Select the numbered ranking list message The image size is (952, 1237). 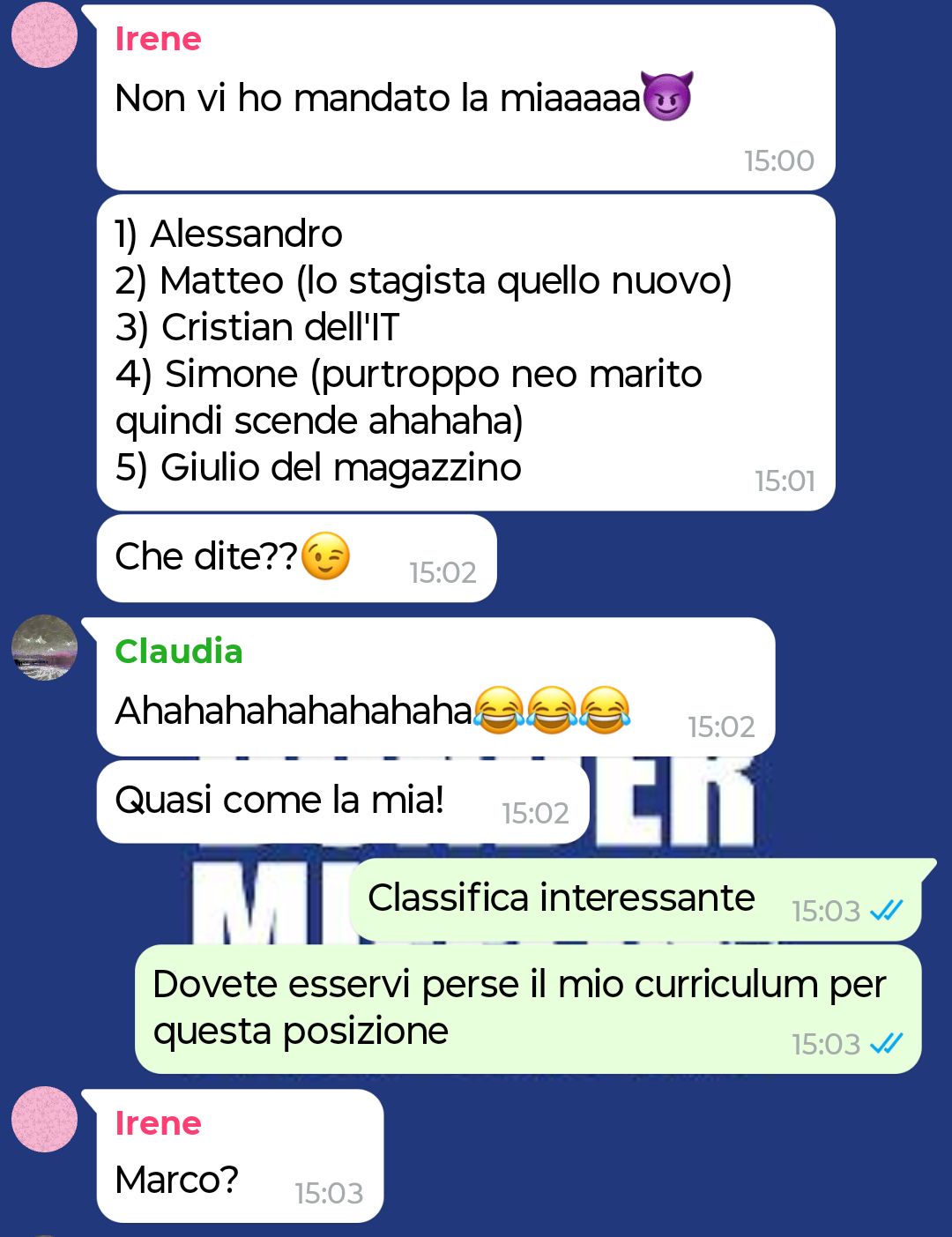tap(465, 353)
